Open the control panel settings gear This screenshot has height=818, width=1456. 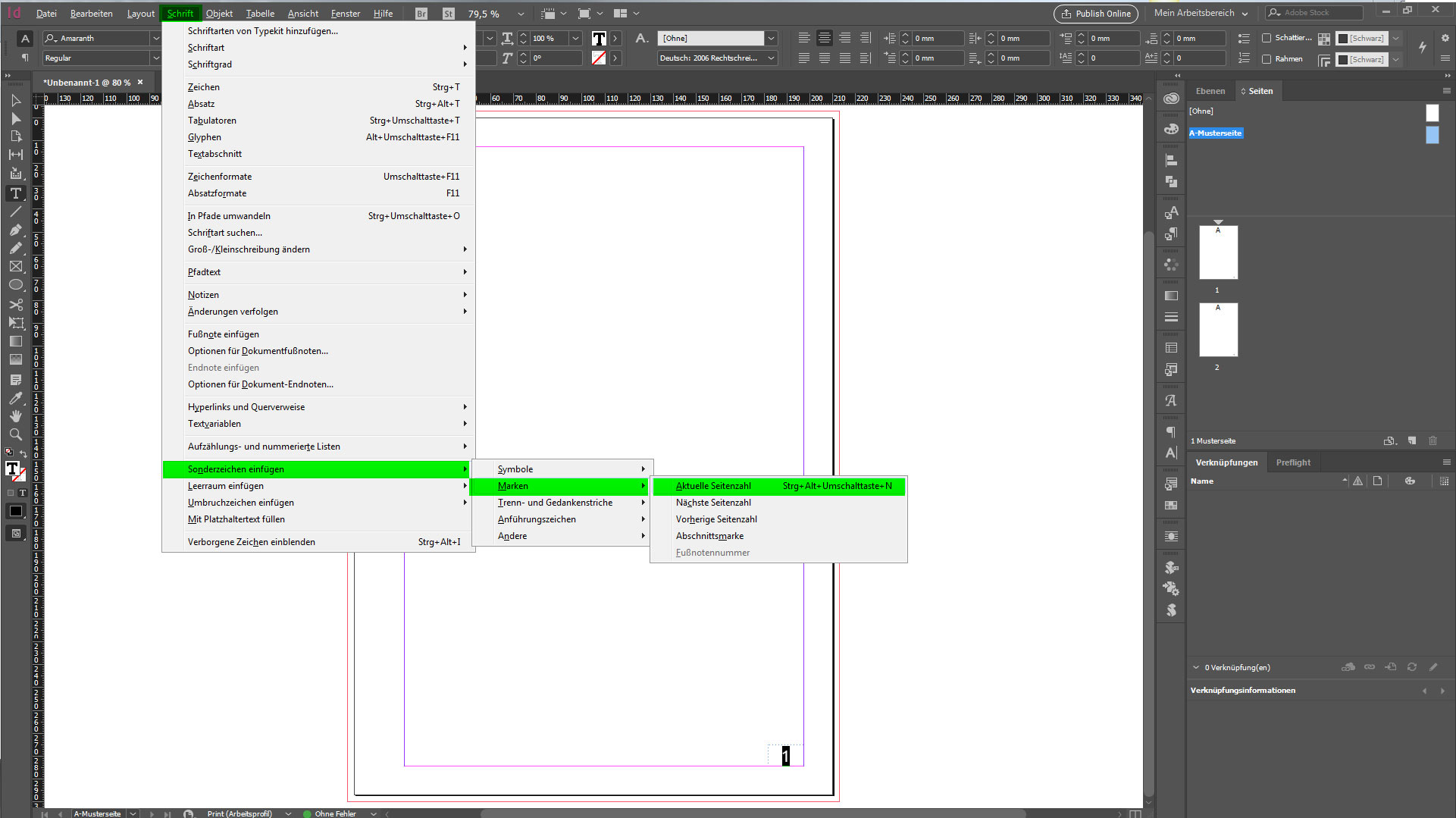[1445, 38]
